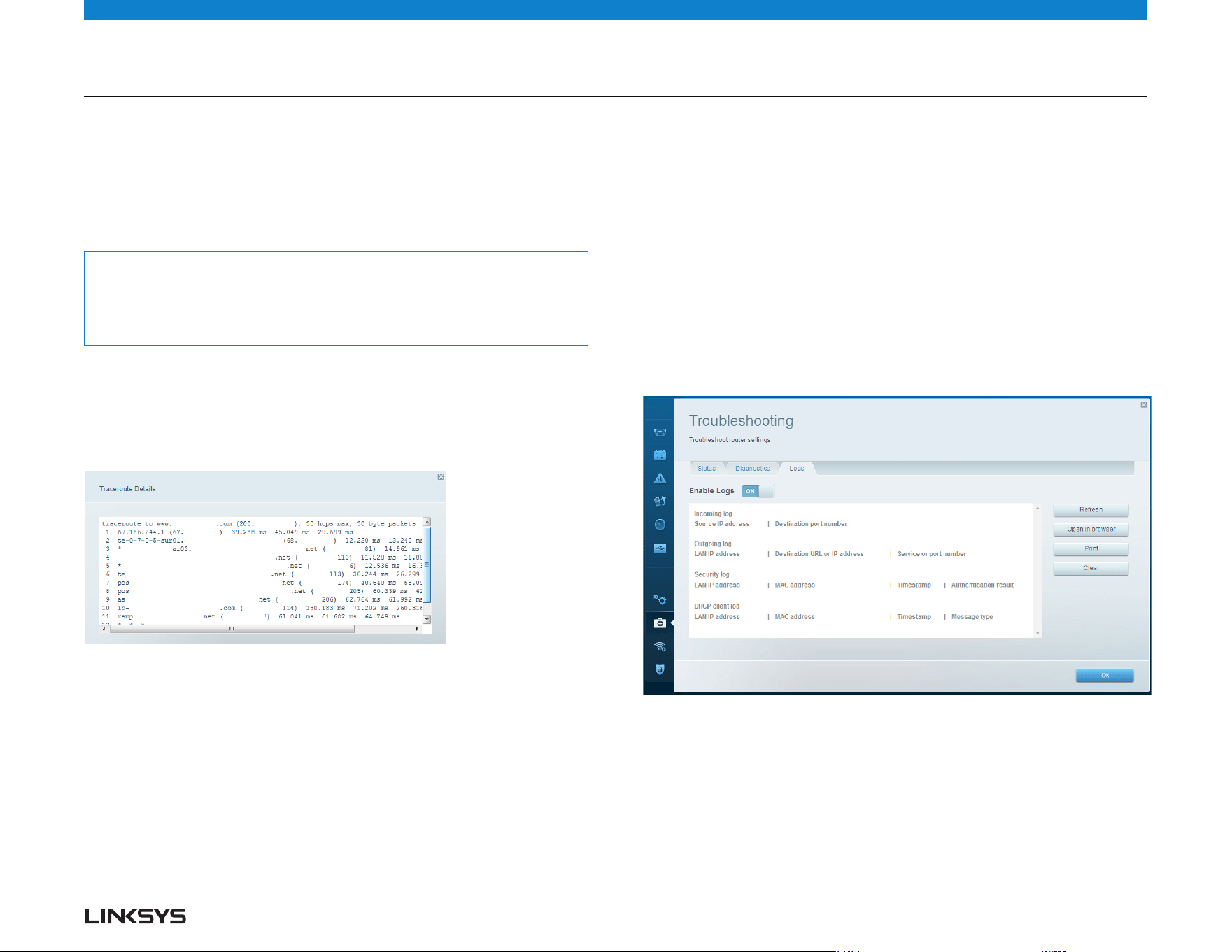Open Media Prioritization icon in sidebar
The height and width of the screenshot is (952, 1232).
point(660,501)
